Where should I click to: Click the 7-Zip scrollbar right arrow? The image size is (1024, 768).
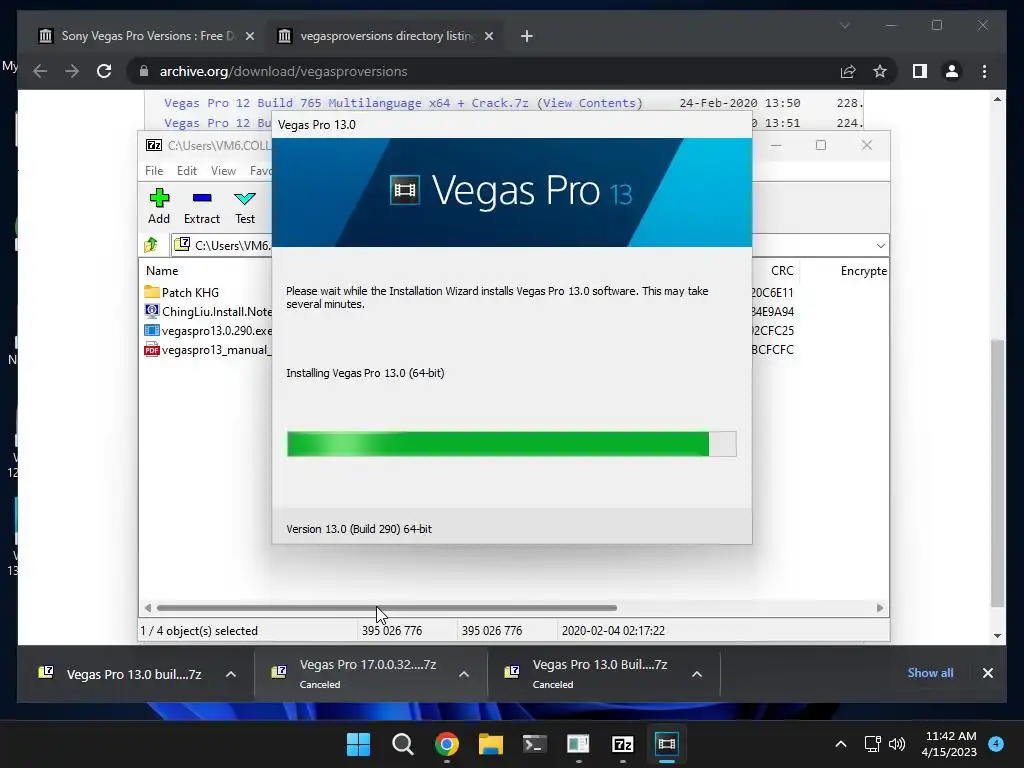pos(880,608)
